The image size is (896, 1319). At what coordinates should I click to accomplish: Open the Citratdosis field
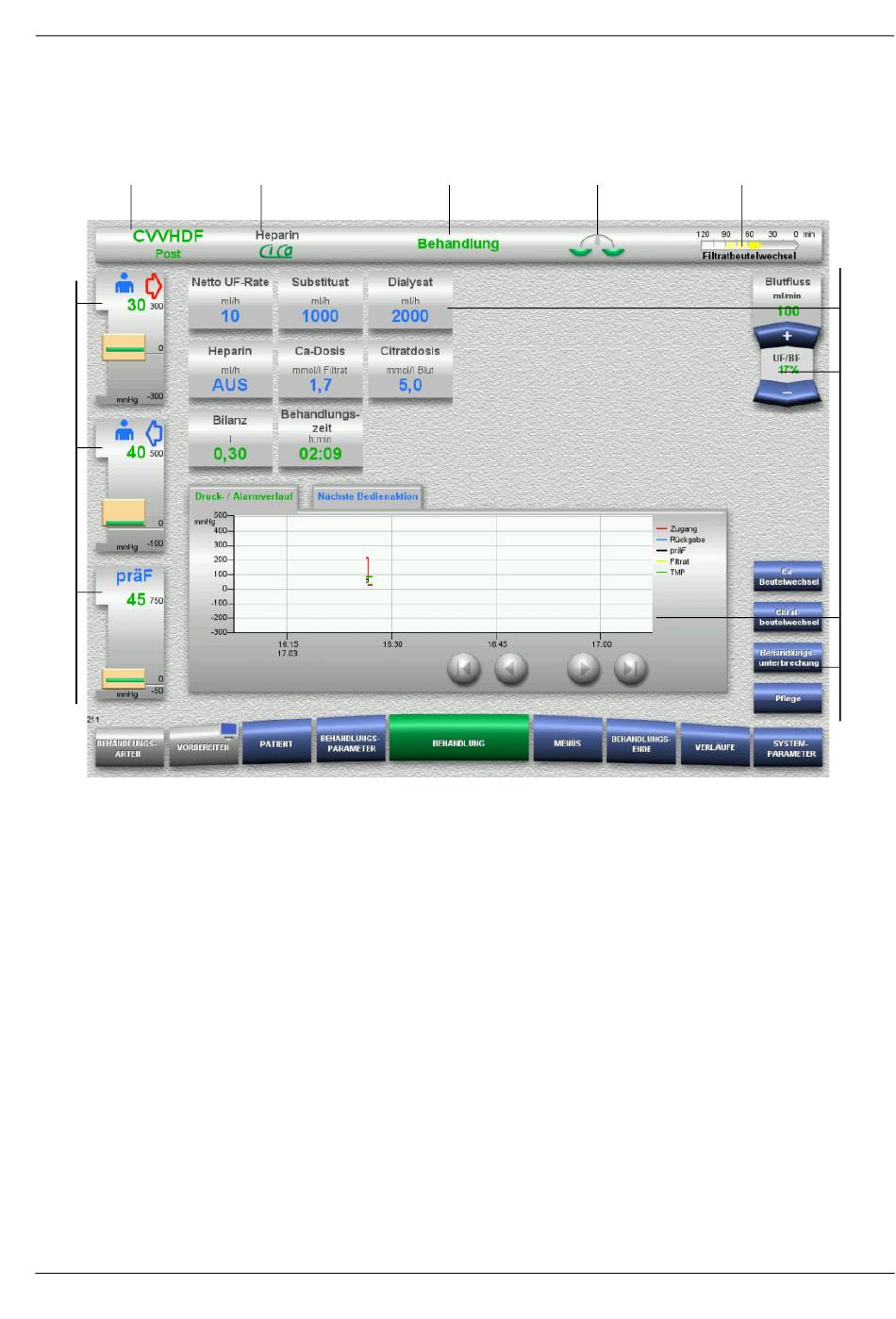410,372
